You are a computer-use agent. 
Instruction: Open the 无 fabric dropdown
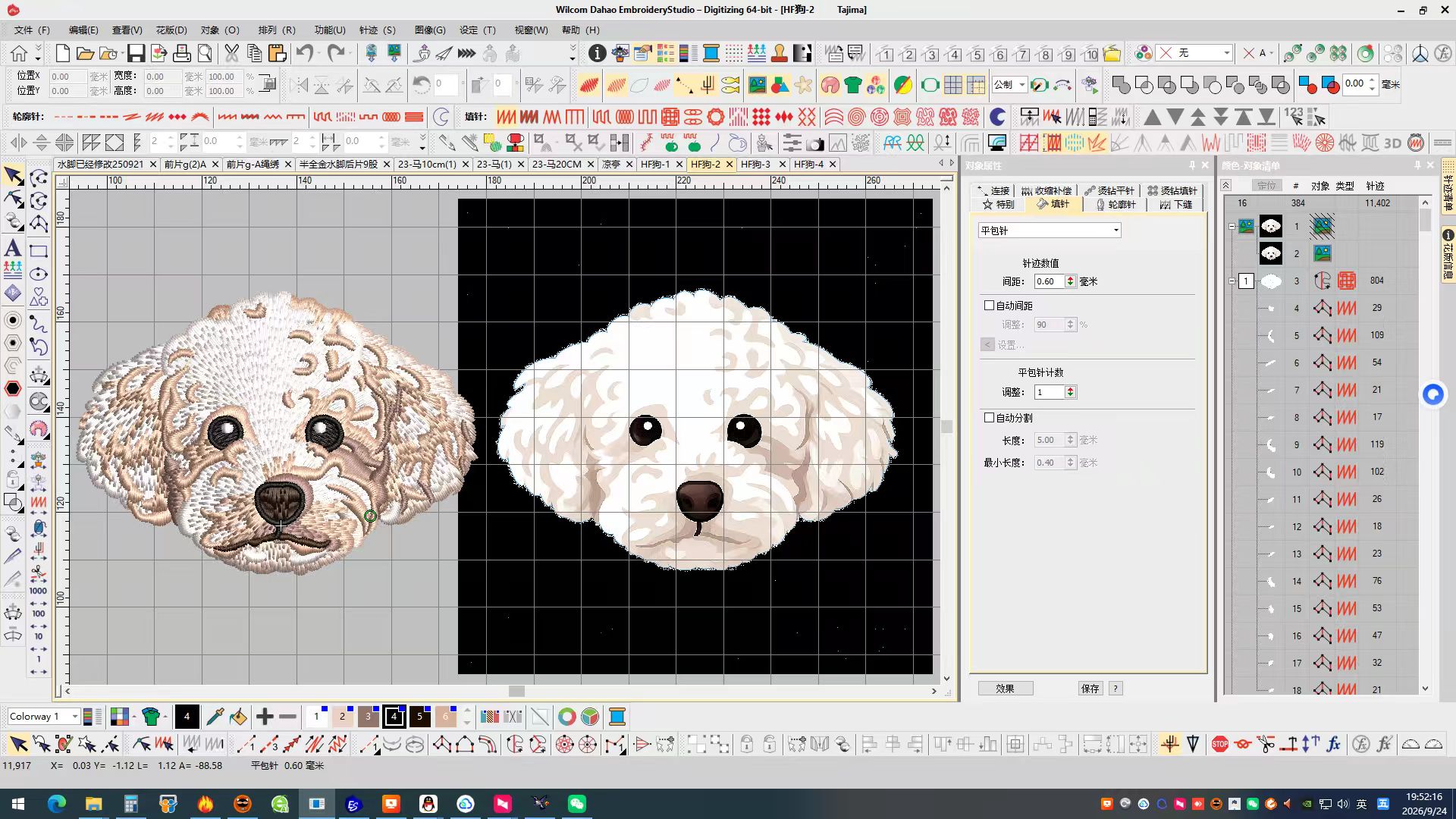point(1195,53)
